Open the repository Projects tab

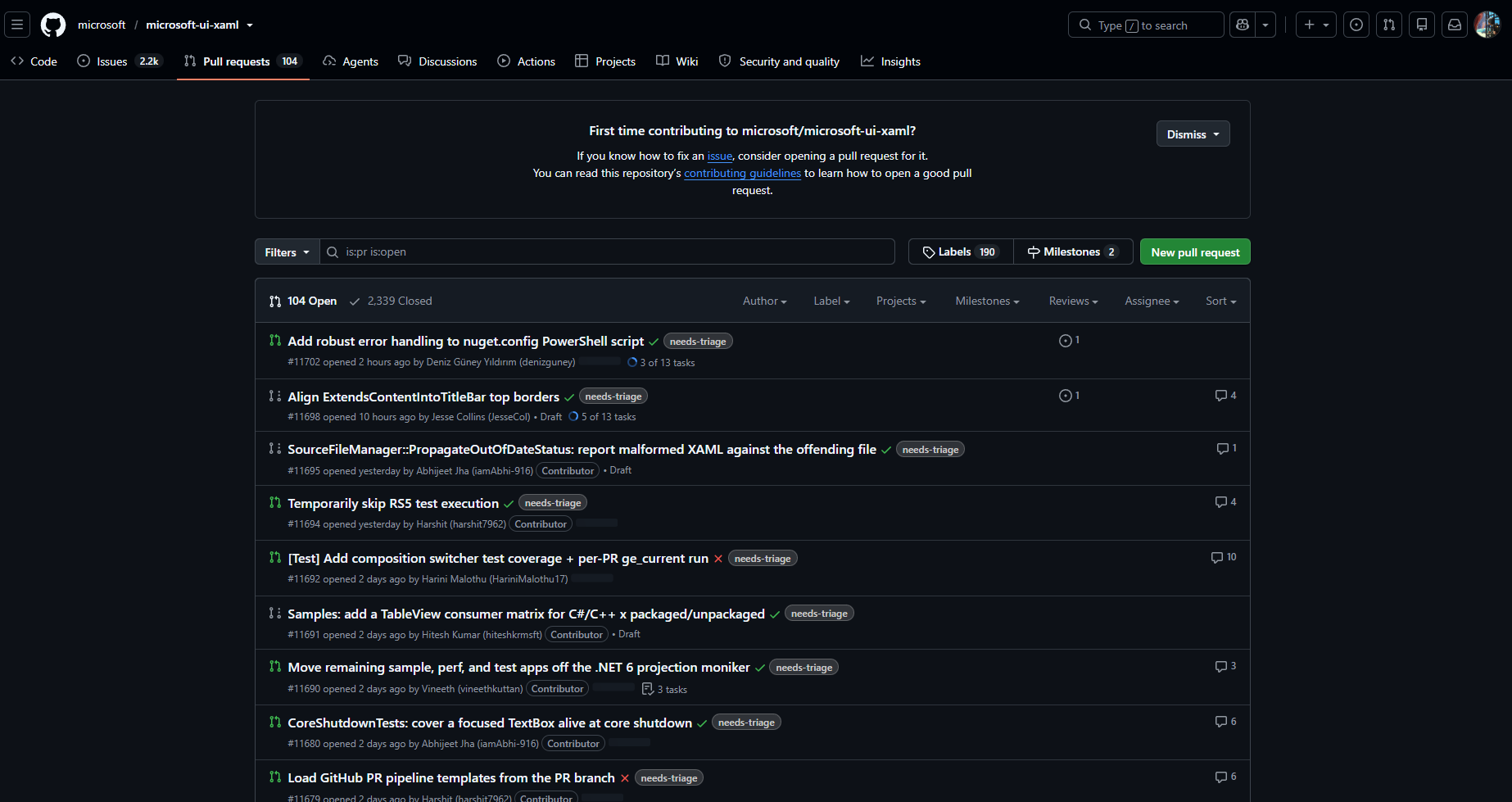point(605,61)
